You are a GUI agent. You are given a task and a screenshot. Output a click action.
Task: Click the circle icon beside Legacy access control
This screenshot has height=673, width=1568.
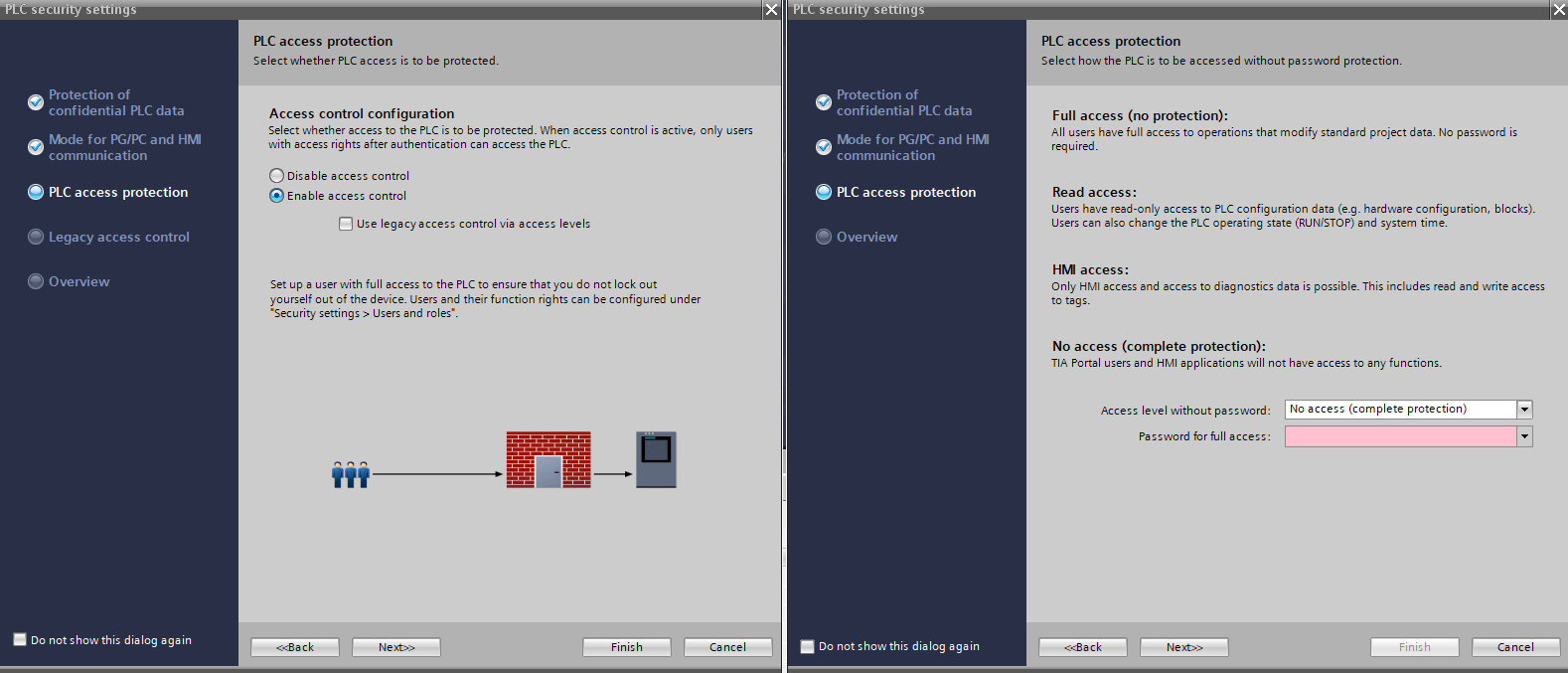pos(36,237)
